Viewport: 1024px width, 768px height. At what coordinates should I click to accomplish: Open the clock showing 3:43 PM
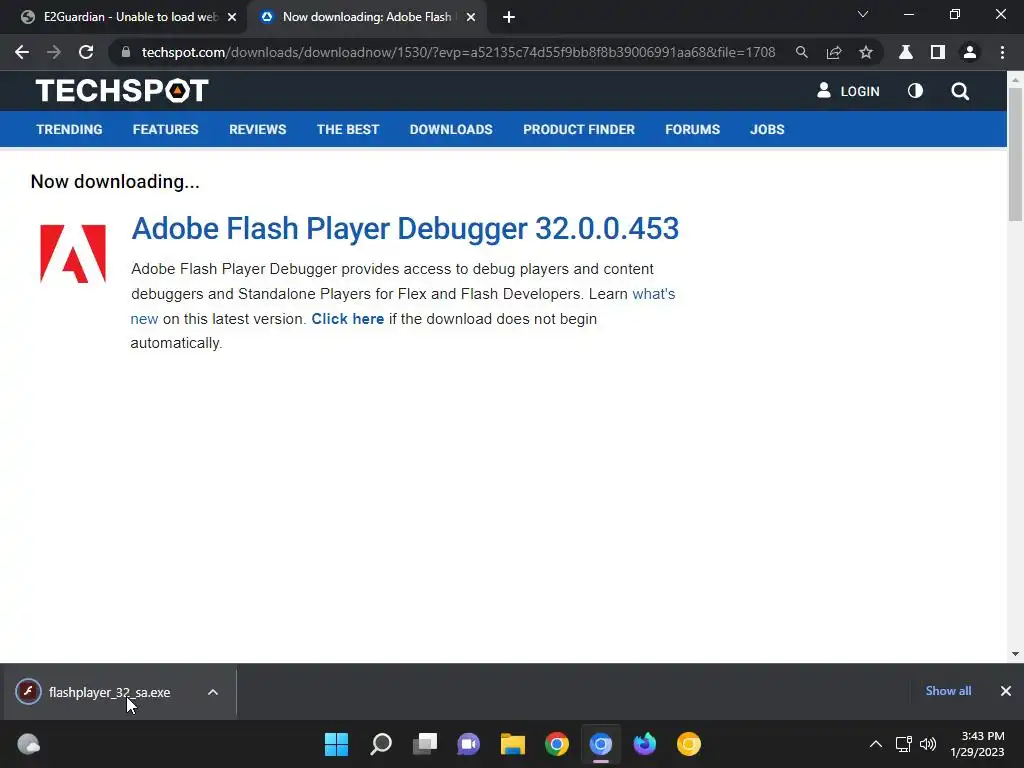point(977,744)
